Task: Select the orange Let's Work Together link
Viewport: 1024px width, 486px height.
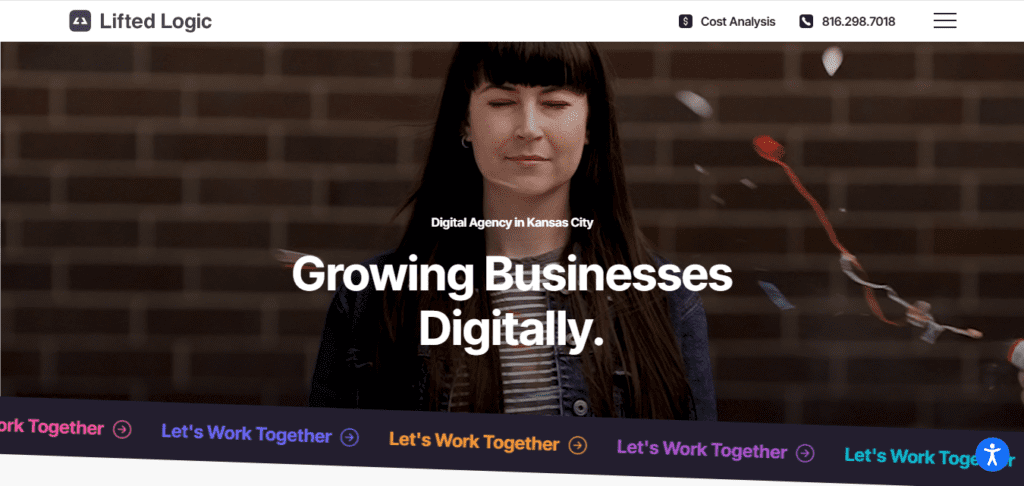Action: click(x=474, y=442)
